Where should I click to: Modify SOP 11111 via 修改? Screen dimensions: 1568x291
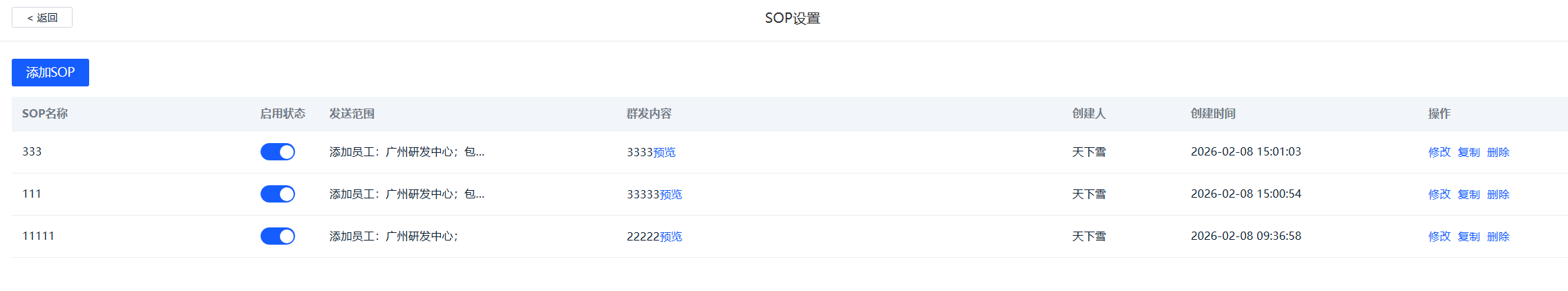(x=1439, y=237)
